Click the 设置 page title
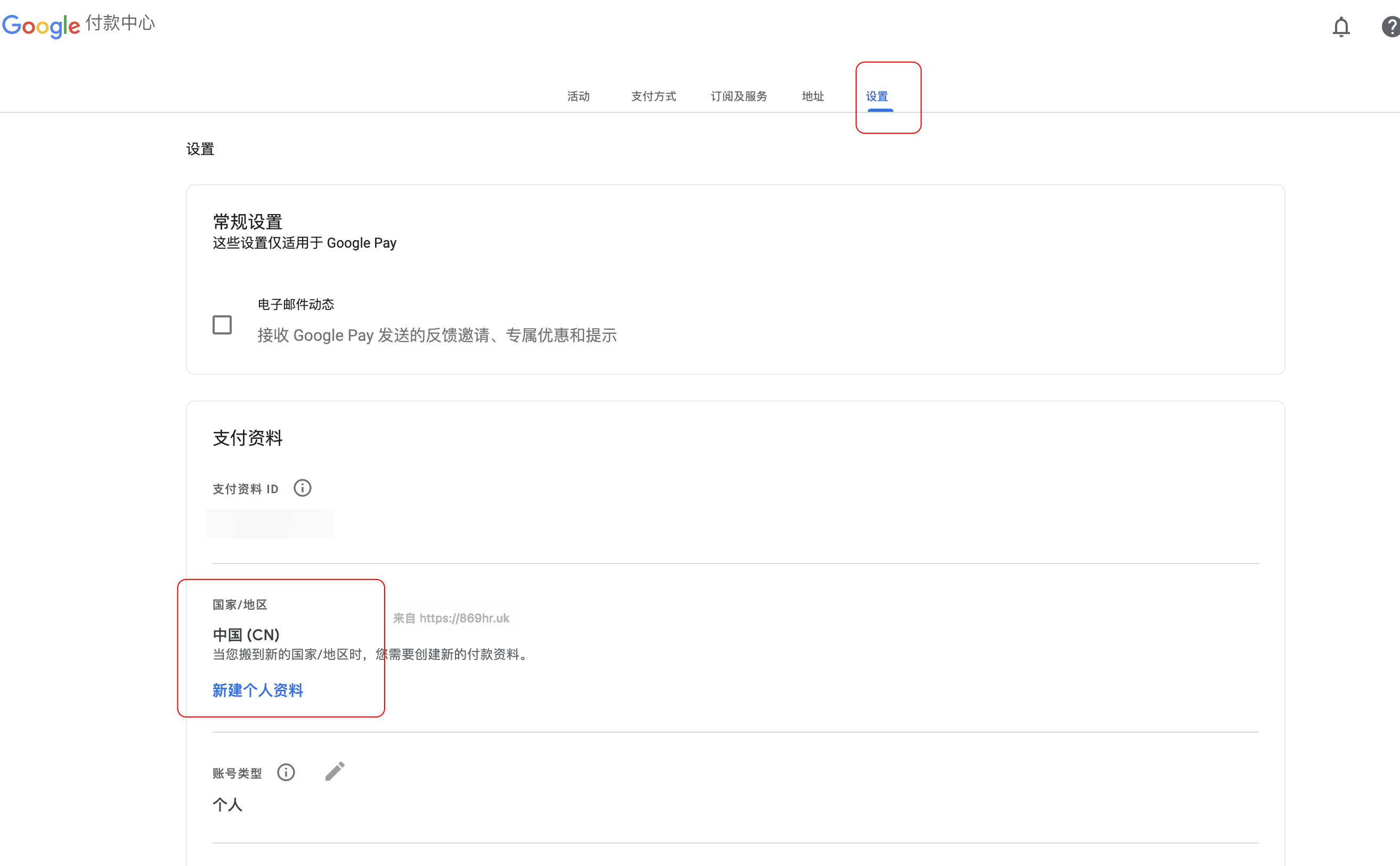 point(200,149)
